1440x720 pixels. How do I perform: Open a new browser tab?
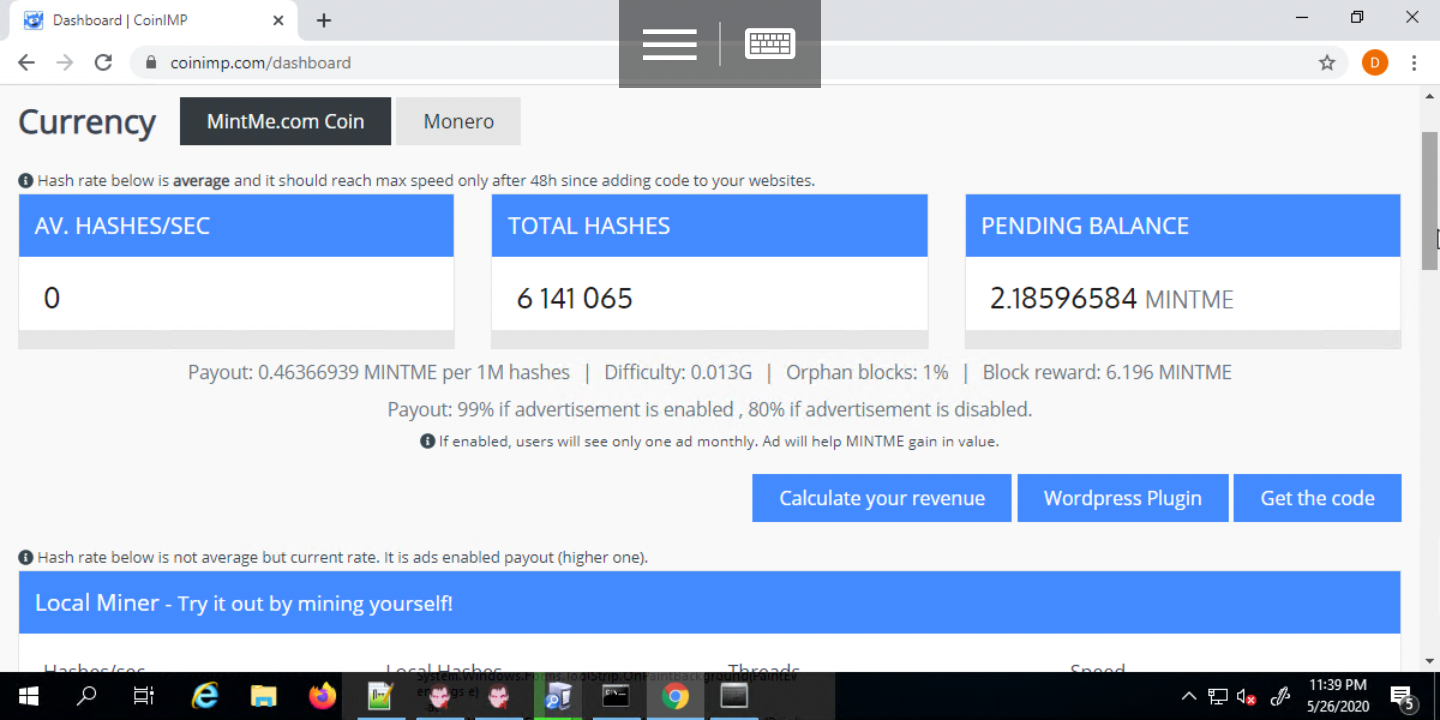point(324,20)
